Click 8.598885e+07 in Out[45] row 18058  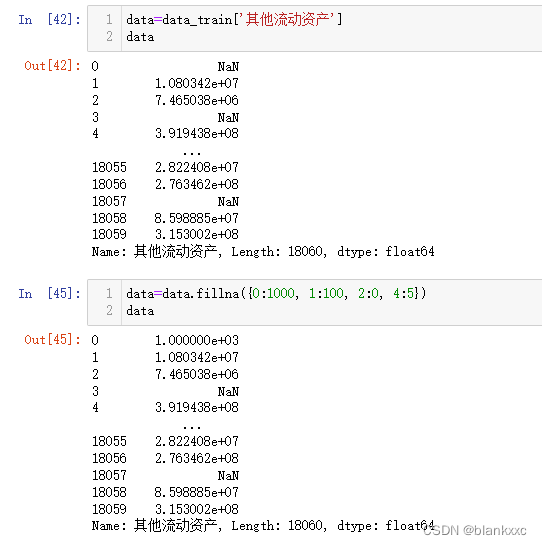tap(197, 493)
